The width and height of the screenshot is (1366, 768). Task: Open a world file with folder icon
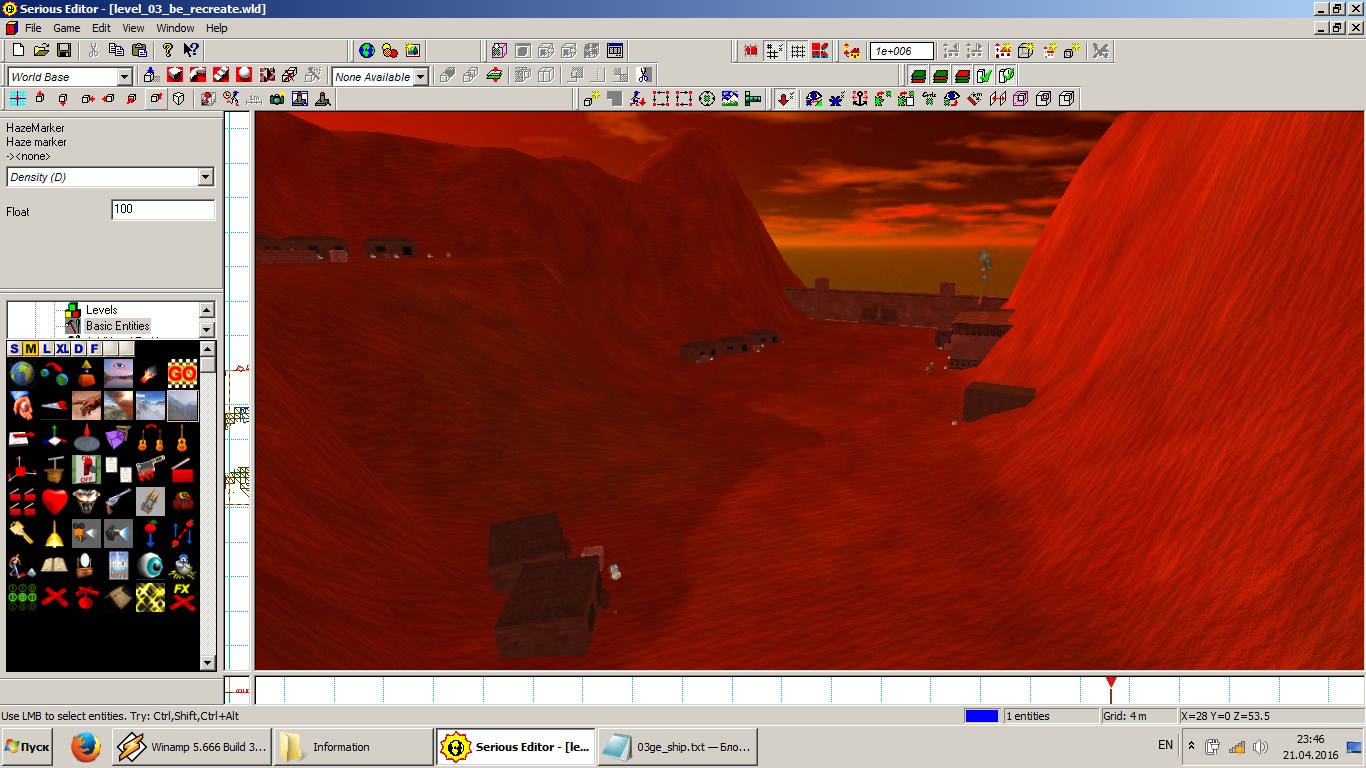42,50
